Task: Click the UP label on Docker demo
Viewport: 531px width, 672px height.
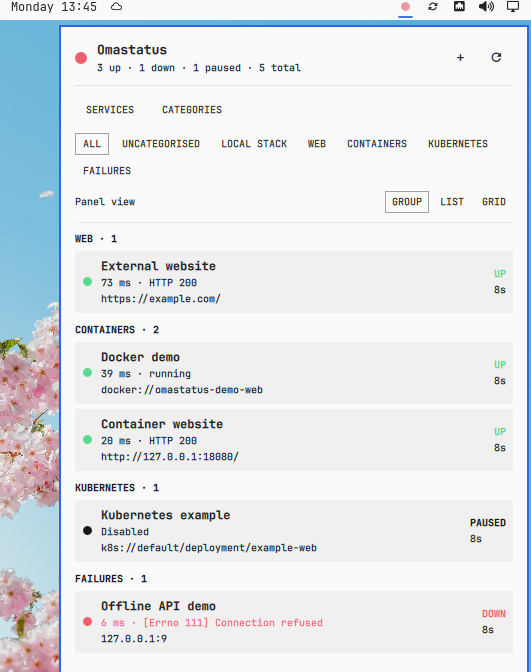Action: coord(500,365)
